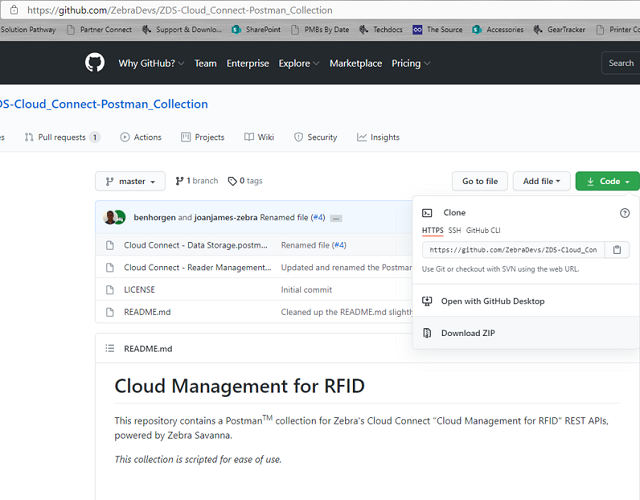Toggle the green Code dropdown button
This screenshot has width=640, height=500.
point(607,181)
